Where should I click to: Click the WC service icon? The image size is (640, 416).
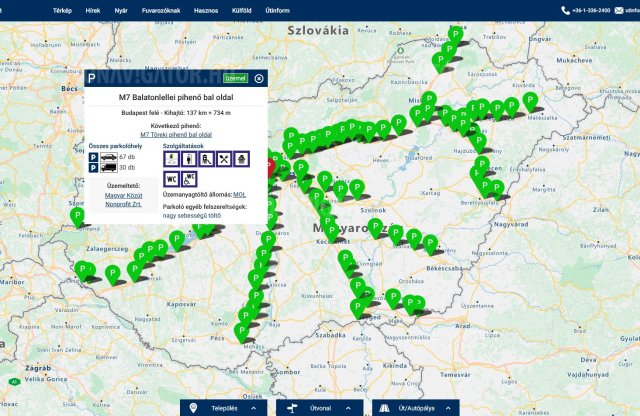pos(170,178)
